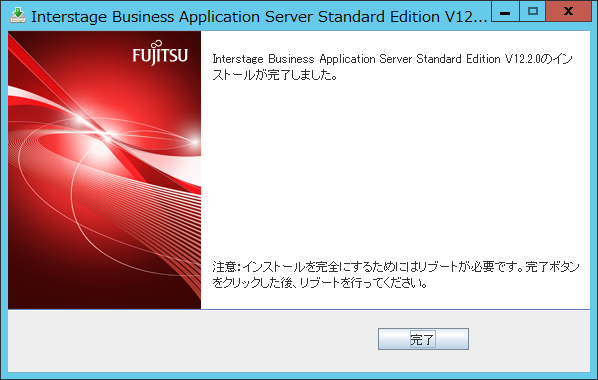The image size is (598, 380).
Task: Click the FUJITSU logo on the banner
Action: (x=160, y=53)
